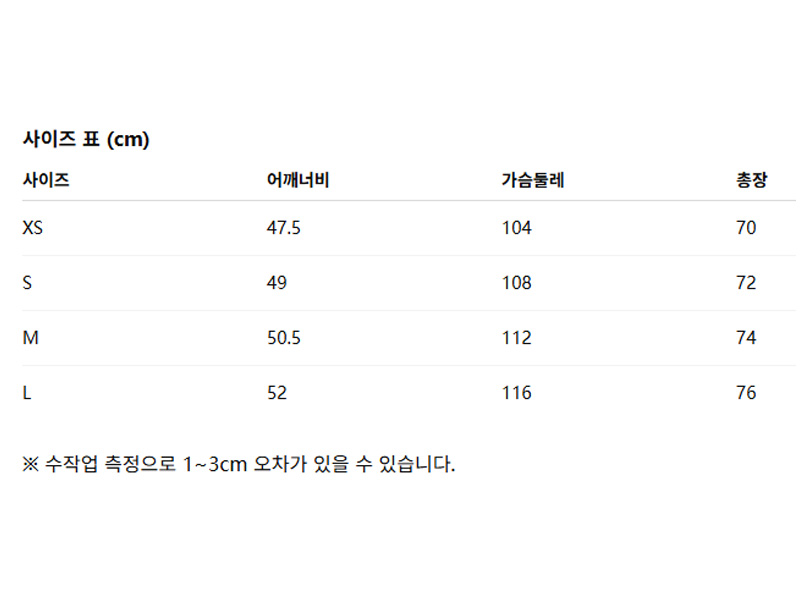Viewport: 800px width, 600px height.
Task: Select the L size row label
Action: pyautogui.click(x=27, y=393)
